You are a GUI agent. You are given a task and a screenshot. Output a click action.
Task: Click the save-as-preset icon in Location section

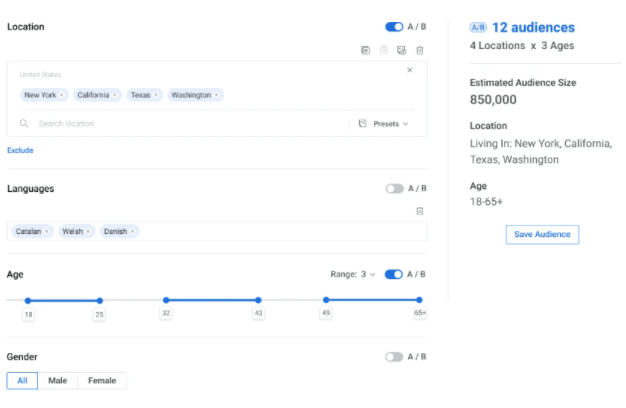point(401,50)
